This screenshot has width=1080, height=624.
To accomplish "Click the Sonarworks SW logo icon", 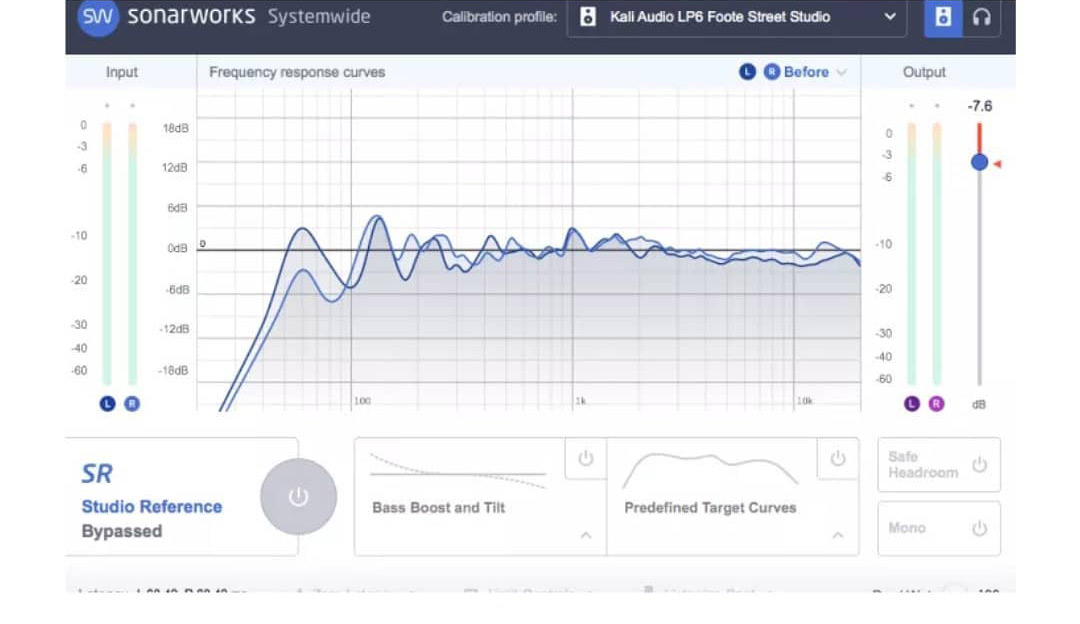I will pyautogui.click(x=97, y=16).
